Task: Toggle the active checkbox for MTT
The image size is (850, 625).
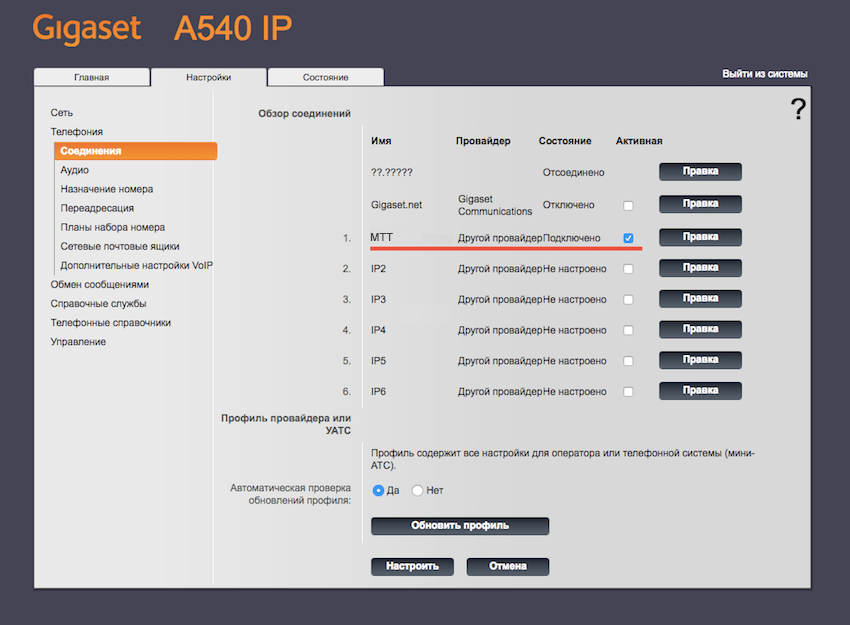Action: 628,238
